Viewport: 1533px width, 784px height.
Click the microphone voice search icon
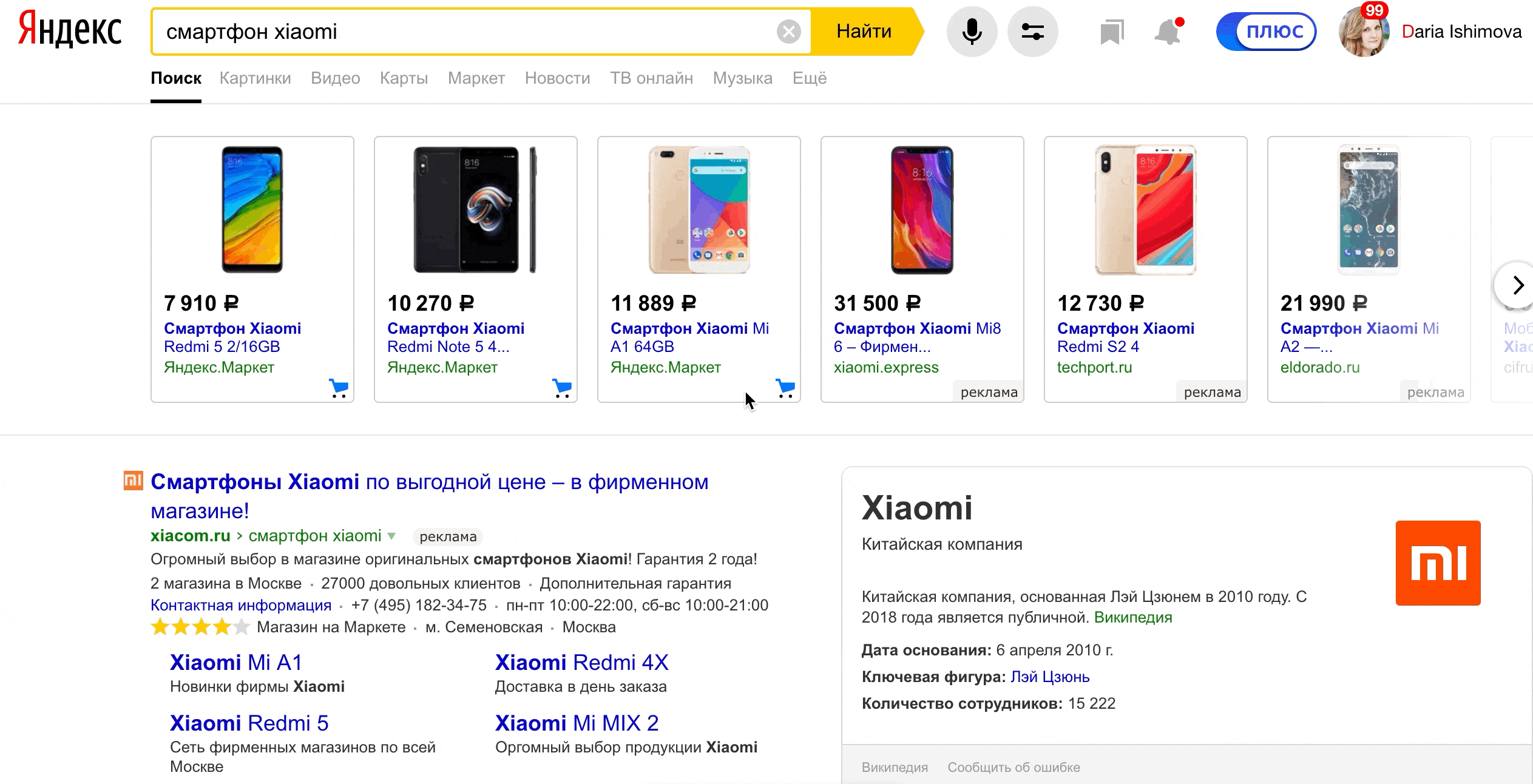(x=972, y=32)
